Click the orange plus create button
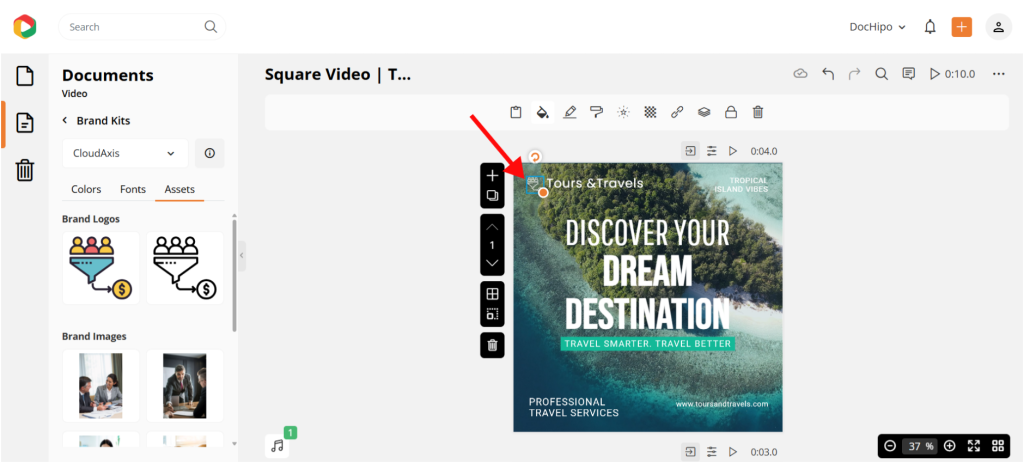Image resolution: width=1024 pixels, height=463 pixels. 961,27
